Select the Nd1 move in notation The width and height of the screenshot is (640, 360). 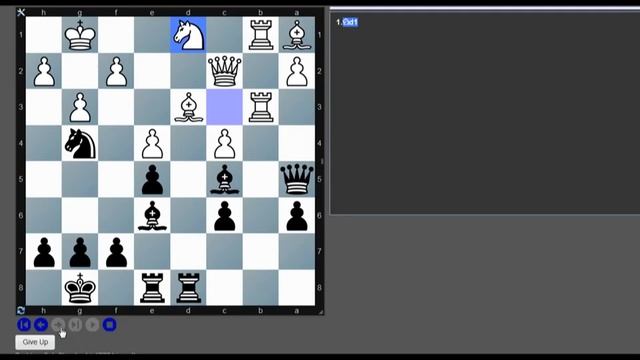350,22
